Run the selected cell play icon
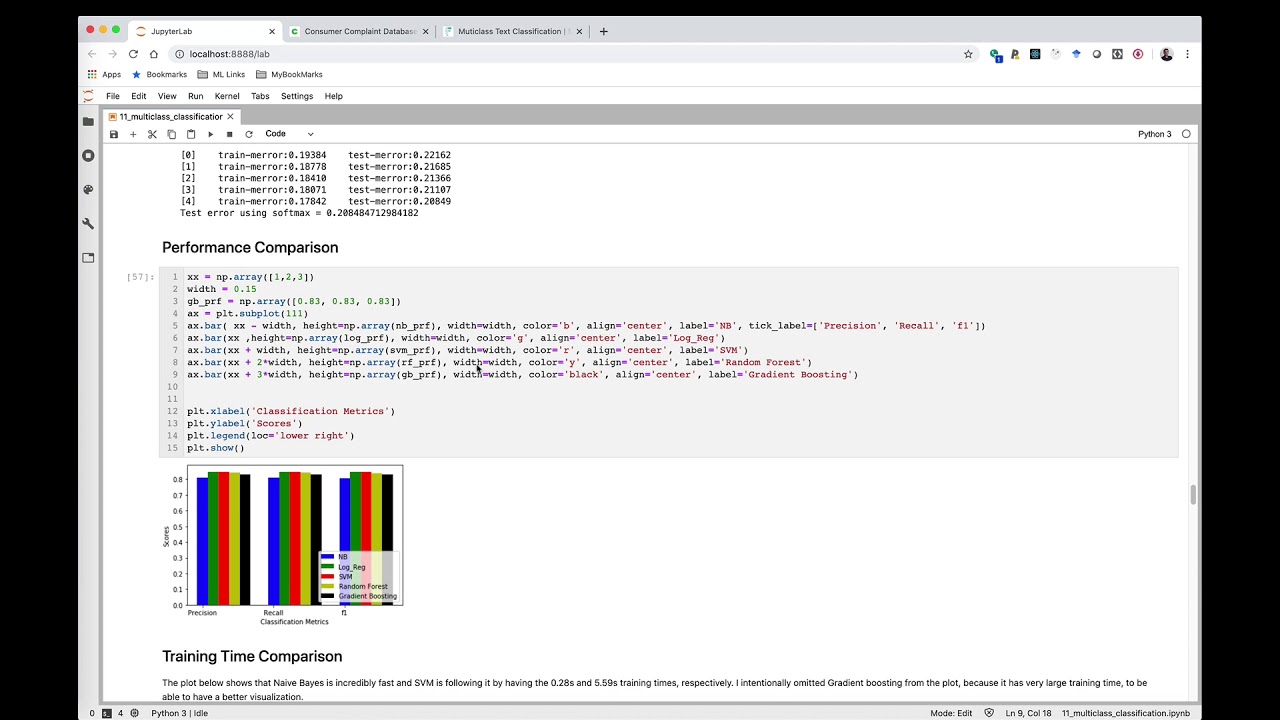1280x720 pixels. (x=210, y=134)
